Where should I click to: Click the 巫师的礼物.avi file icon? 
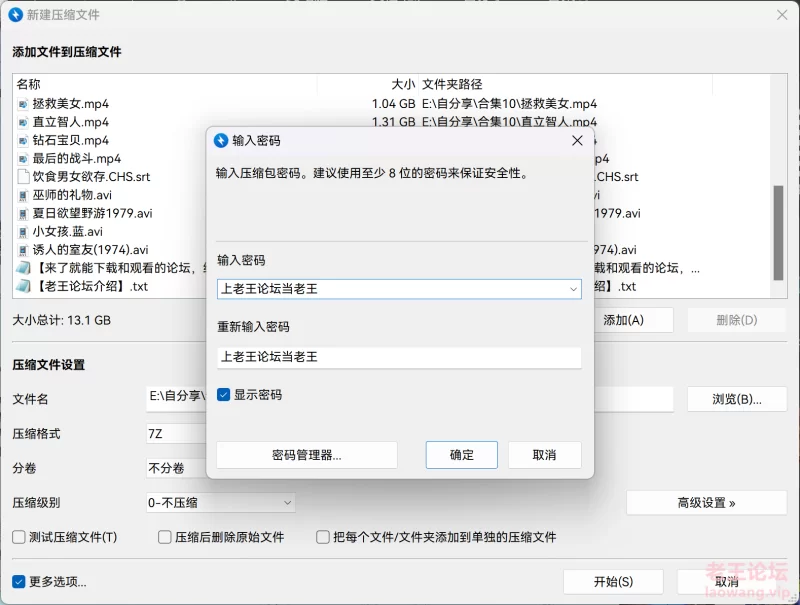[22, 195]
